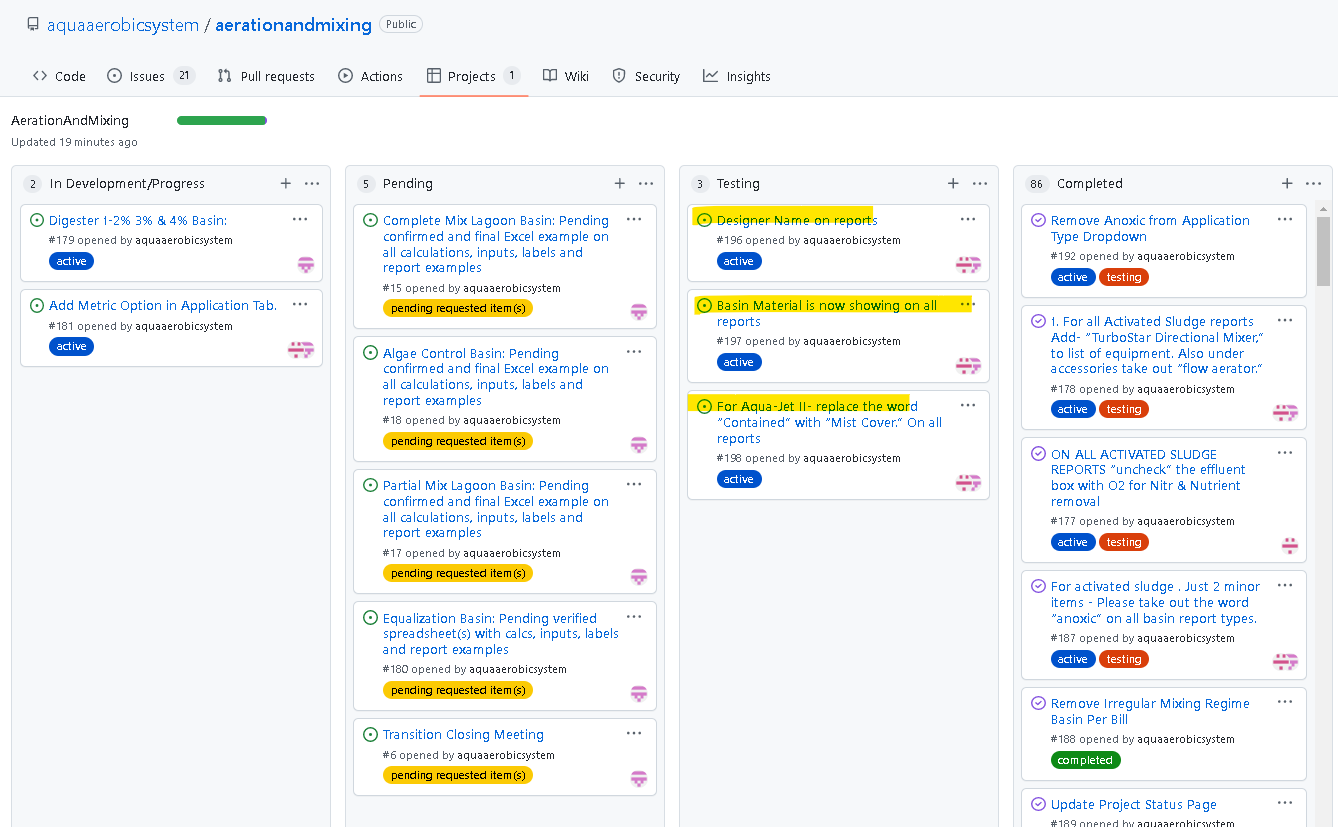Viewport: 1338px width, 827px height.
Task: Click the closed issue icon on issue #192
Action: pos(1037,220)
